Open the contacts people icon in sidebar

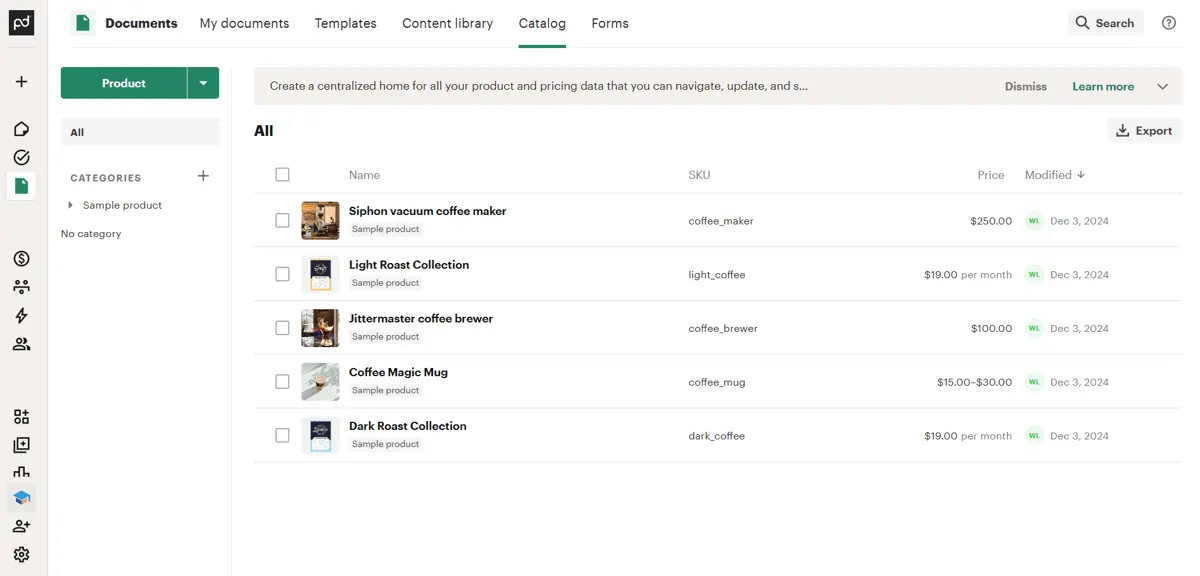pyautogui.click(x=21, y=344)
